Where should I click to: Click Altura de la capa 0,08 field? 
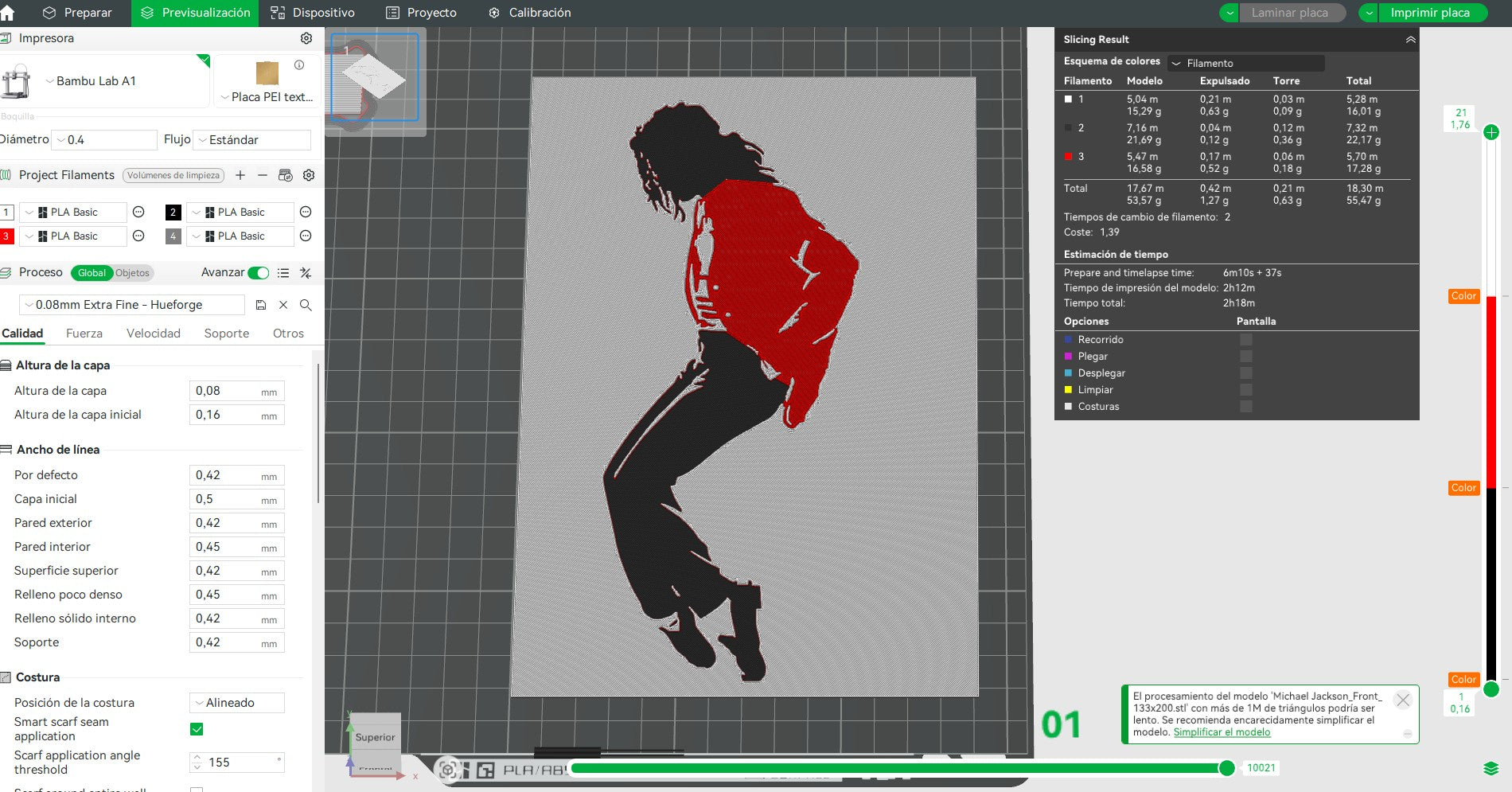coord(236,391)
